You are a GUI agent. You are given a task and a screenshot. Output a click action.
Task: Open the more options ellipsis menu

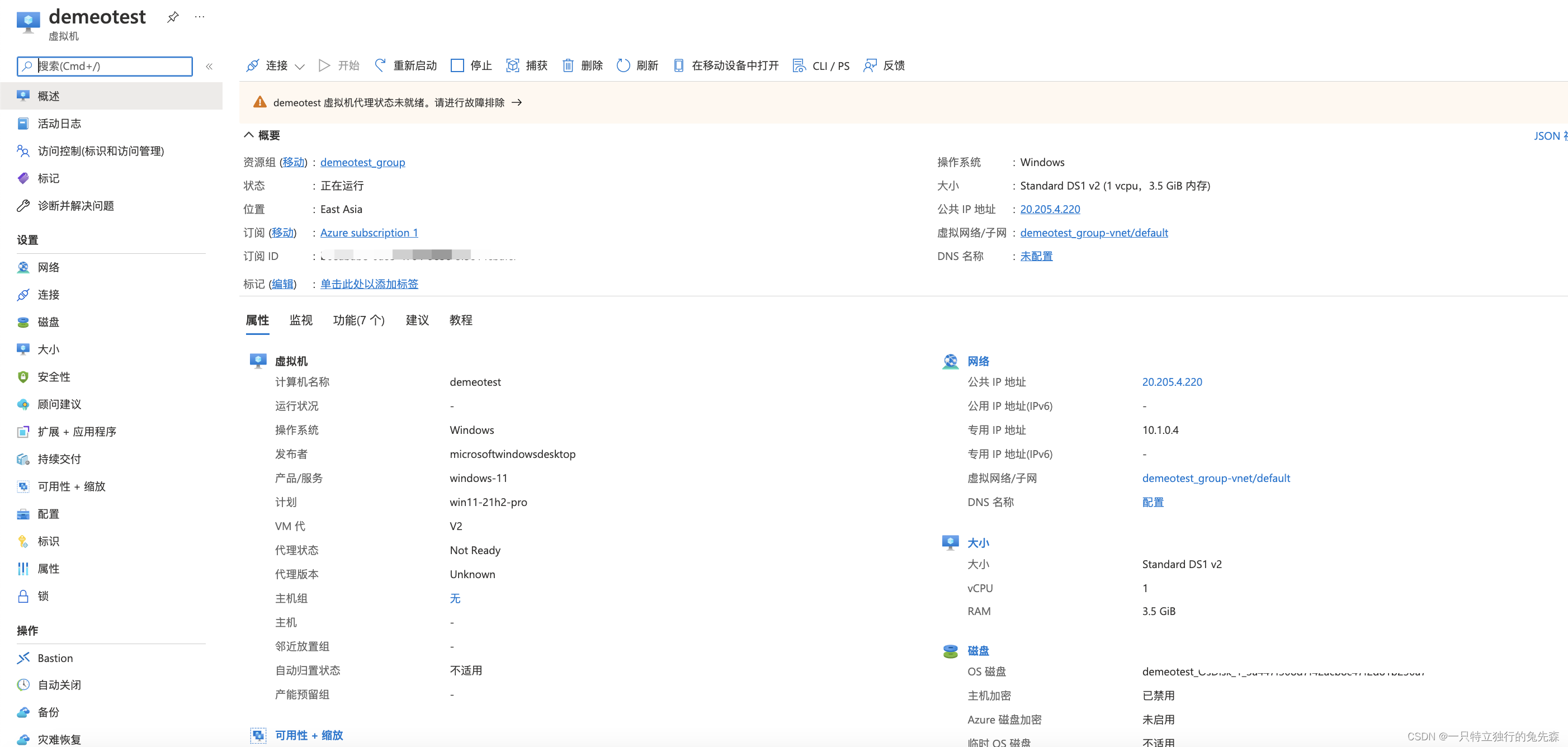click(199, 17)
